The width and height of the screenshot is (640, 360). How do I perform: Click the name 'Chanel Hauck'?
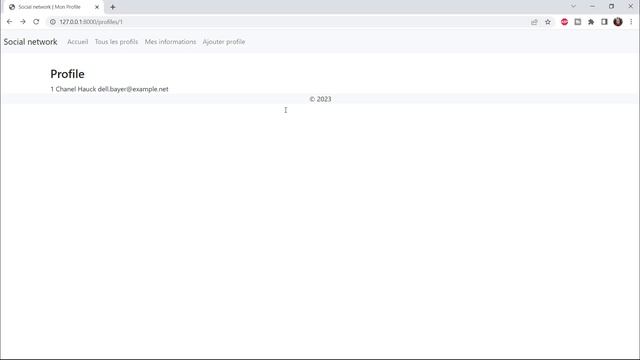click(76, 89)
